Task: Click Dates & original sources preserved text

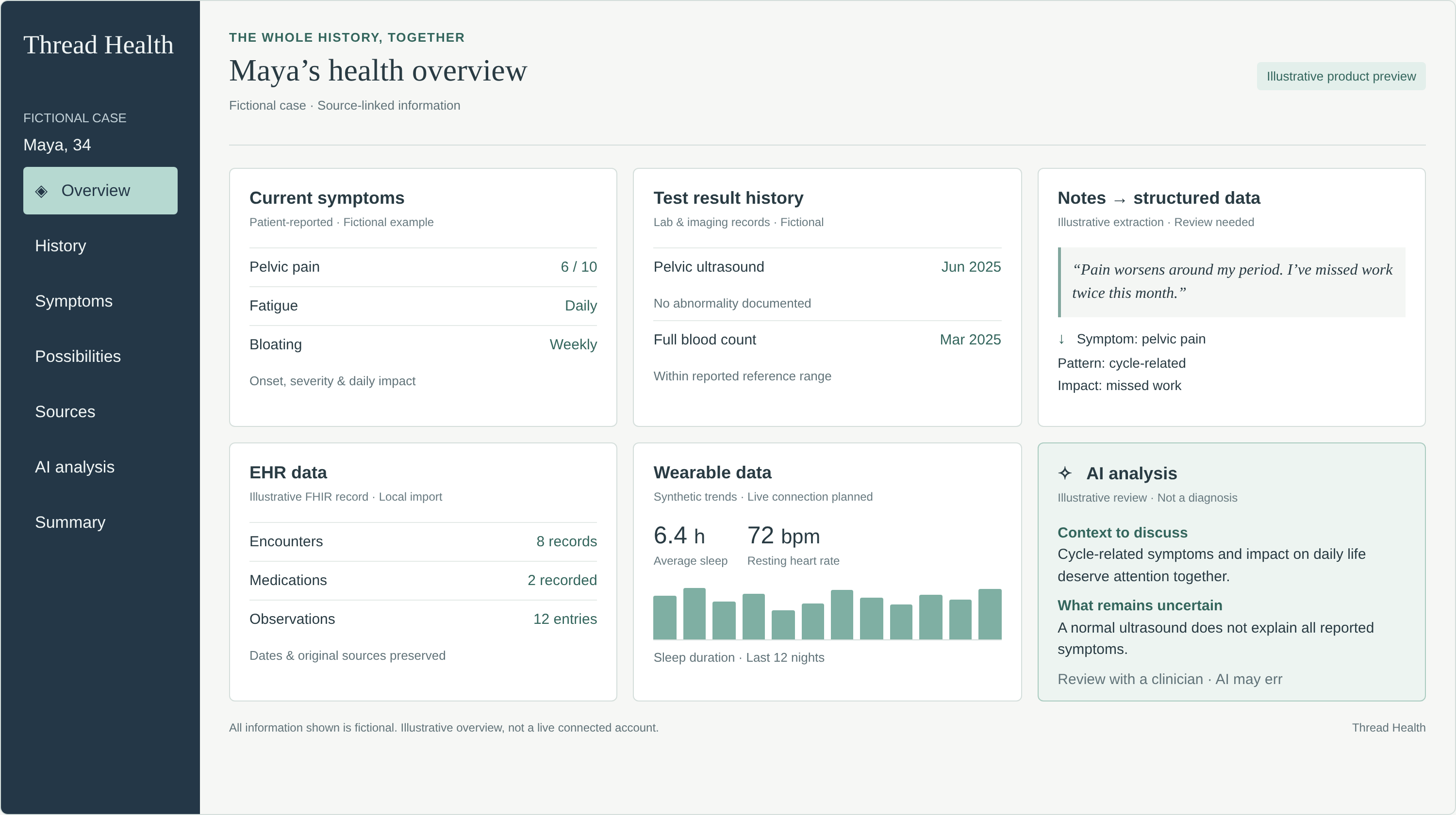Action: 347,656
